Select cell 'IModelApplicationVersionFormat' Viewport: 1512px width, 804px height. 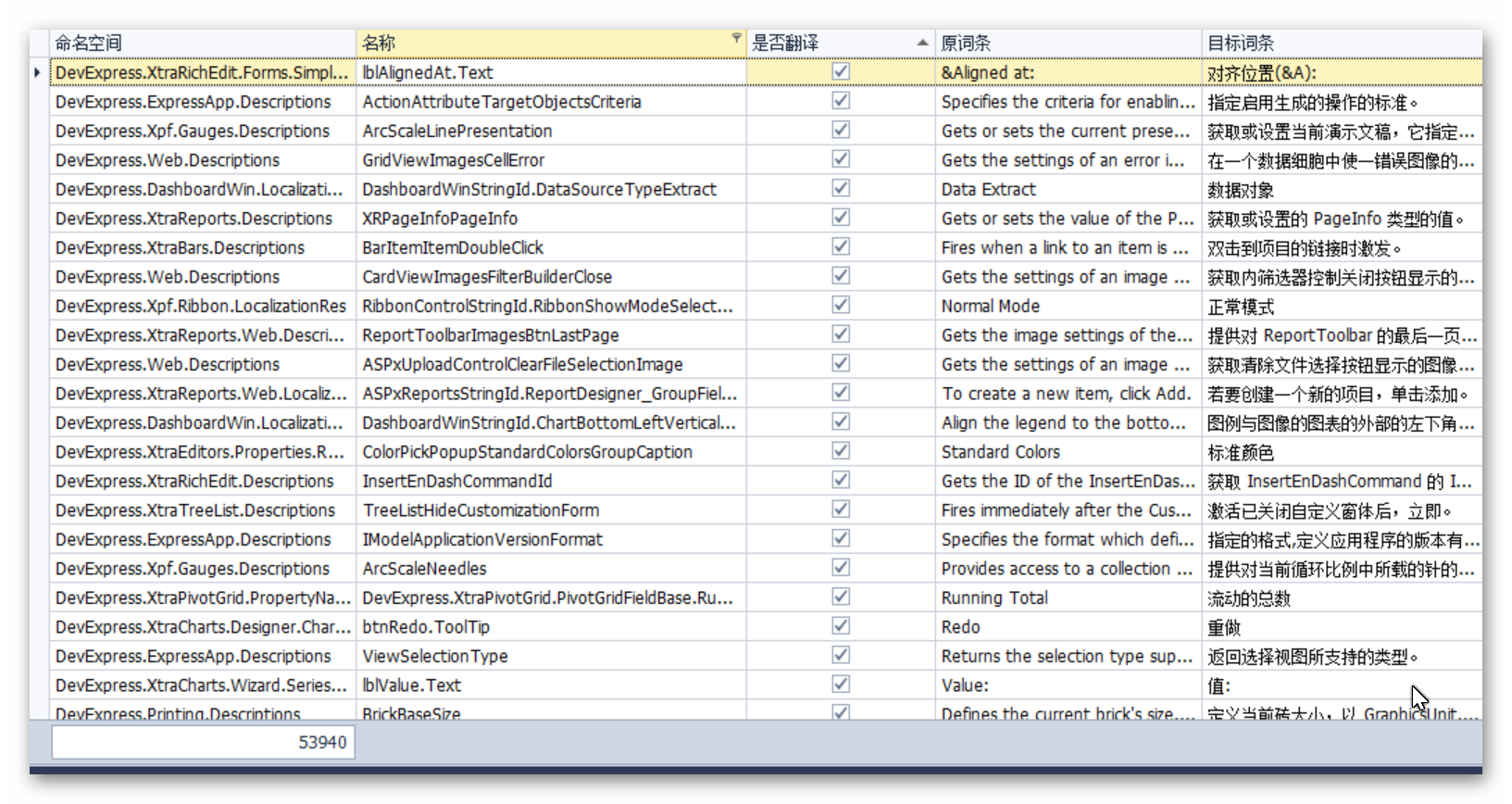pyautogui.click(x=552, y=539)
